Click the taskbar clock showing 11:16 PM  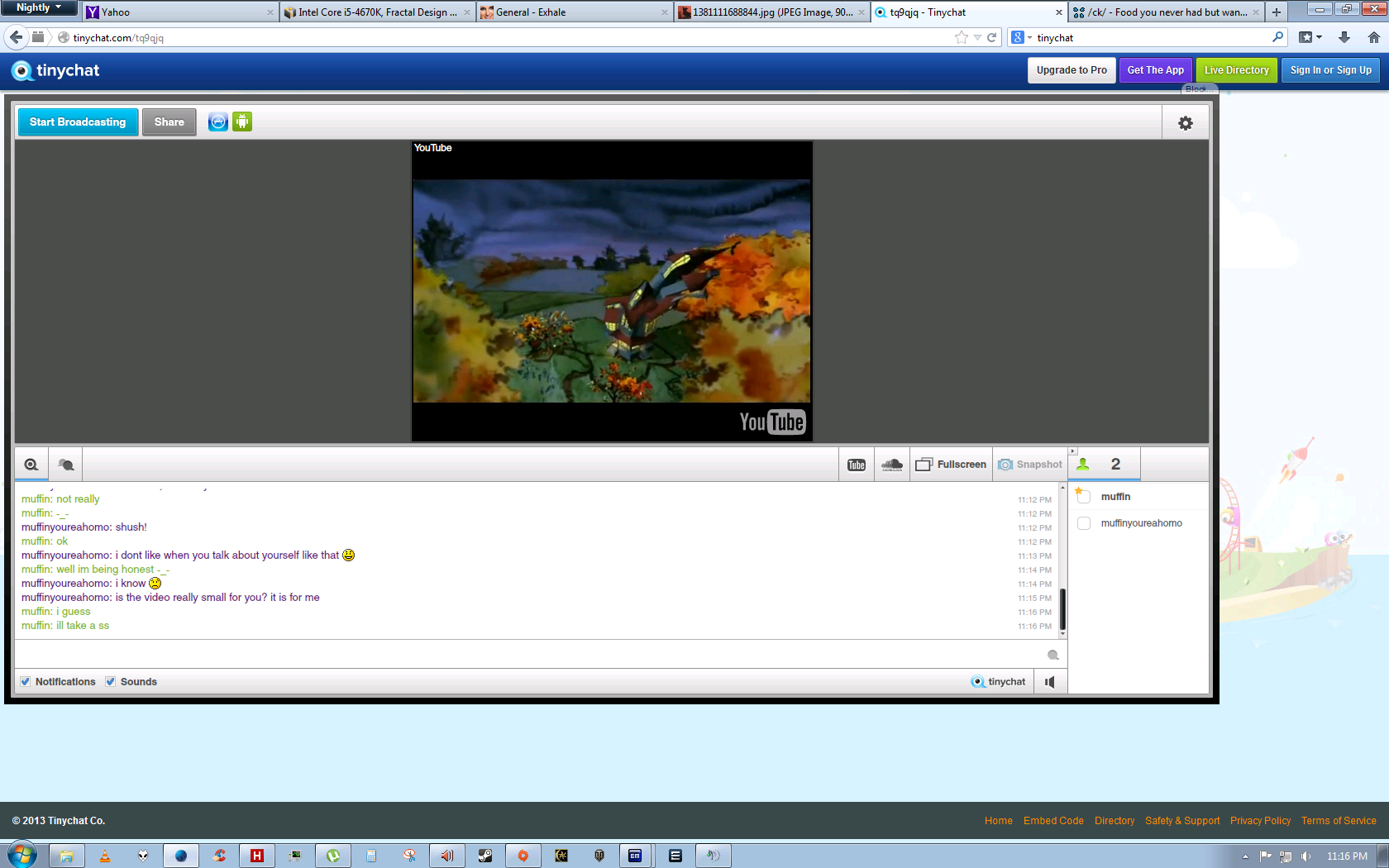(x=1347, y=856)
